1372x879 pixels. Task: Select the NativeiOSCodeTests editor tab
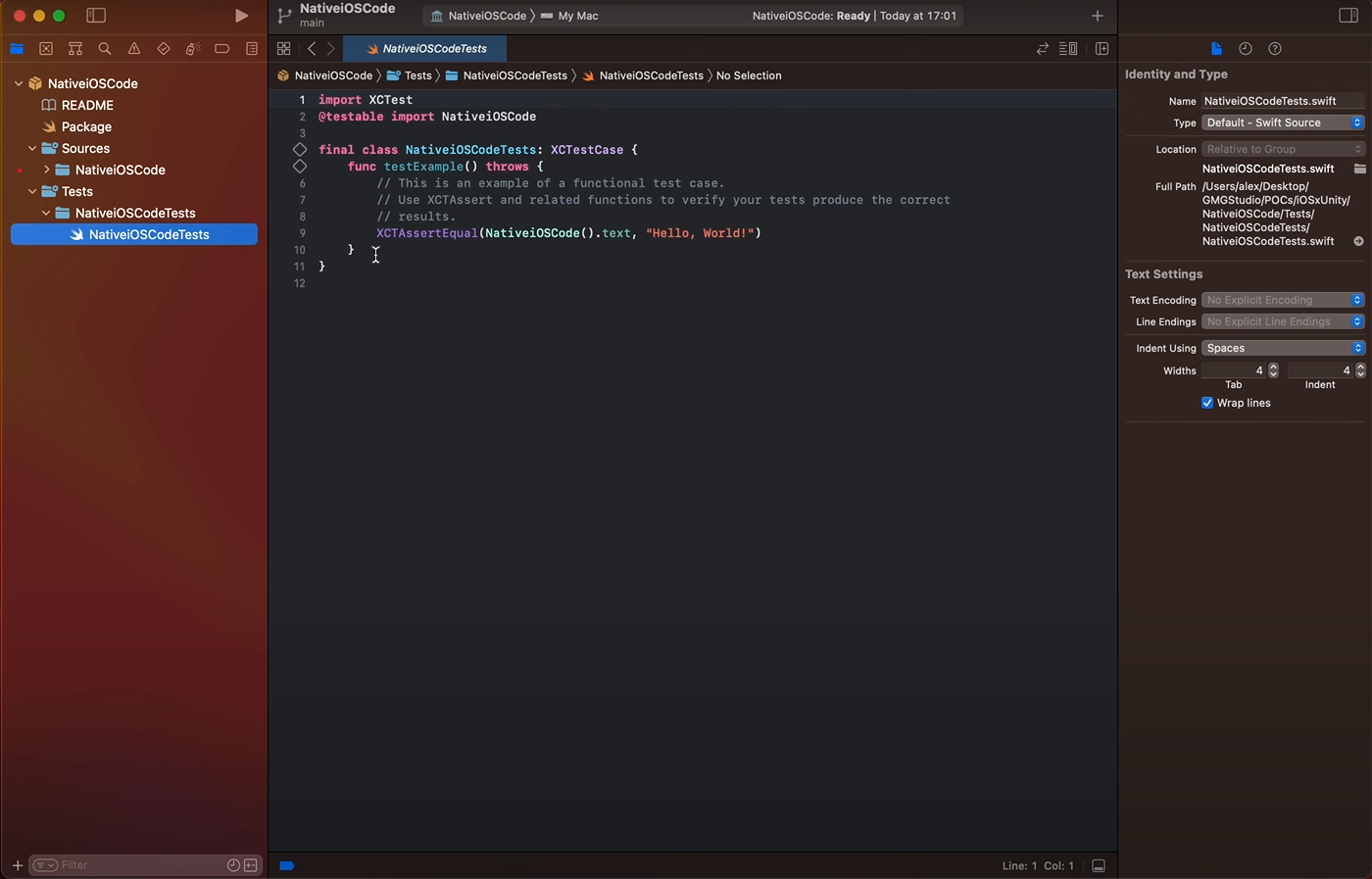[x=424, y=49]
